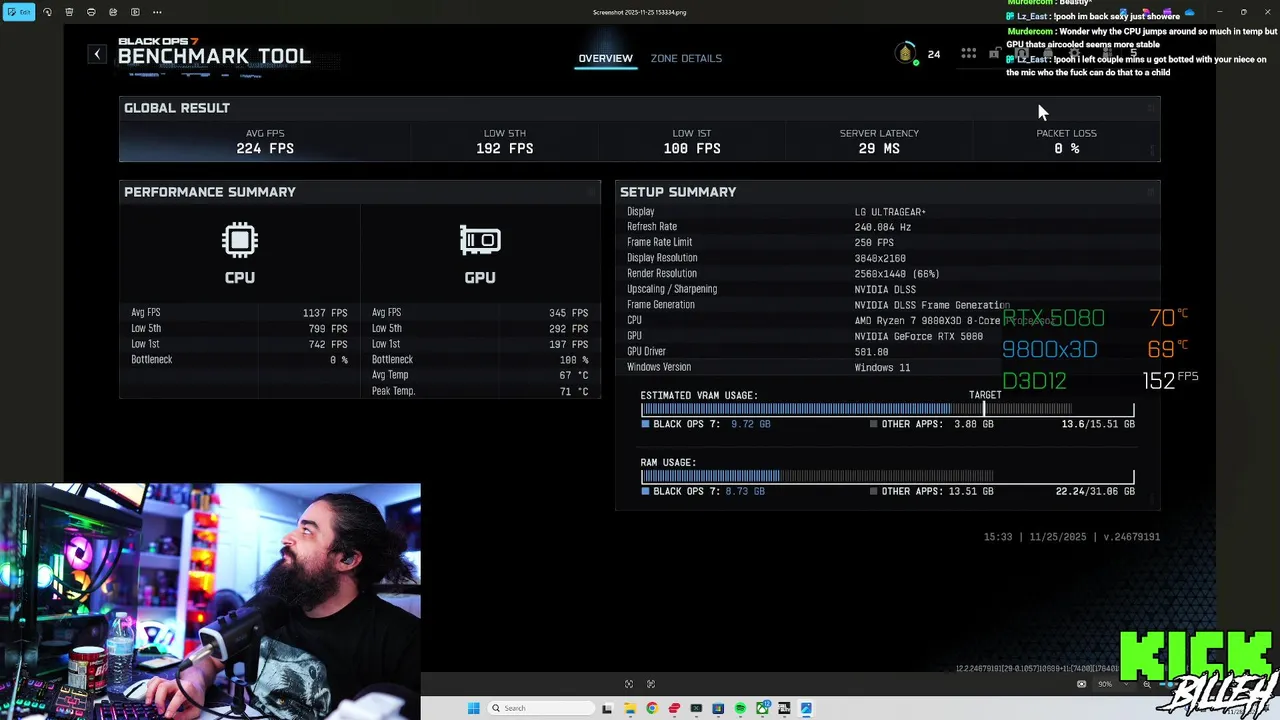Image resolution: width=1280 pixels, height=720 pixels.
Task: Open the nine-dot grid menu icon
Action: click(x=968, y=54)
